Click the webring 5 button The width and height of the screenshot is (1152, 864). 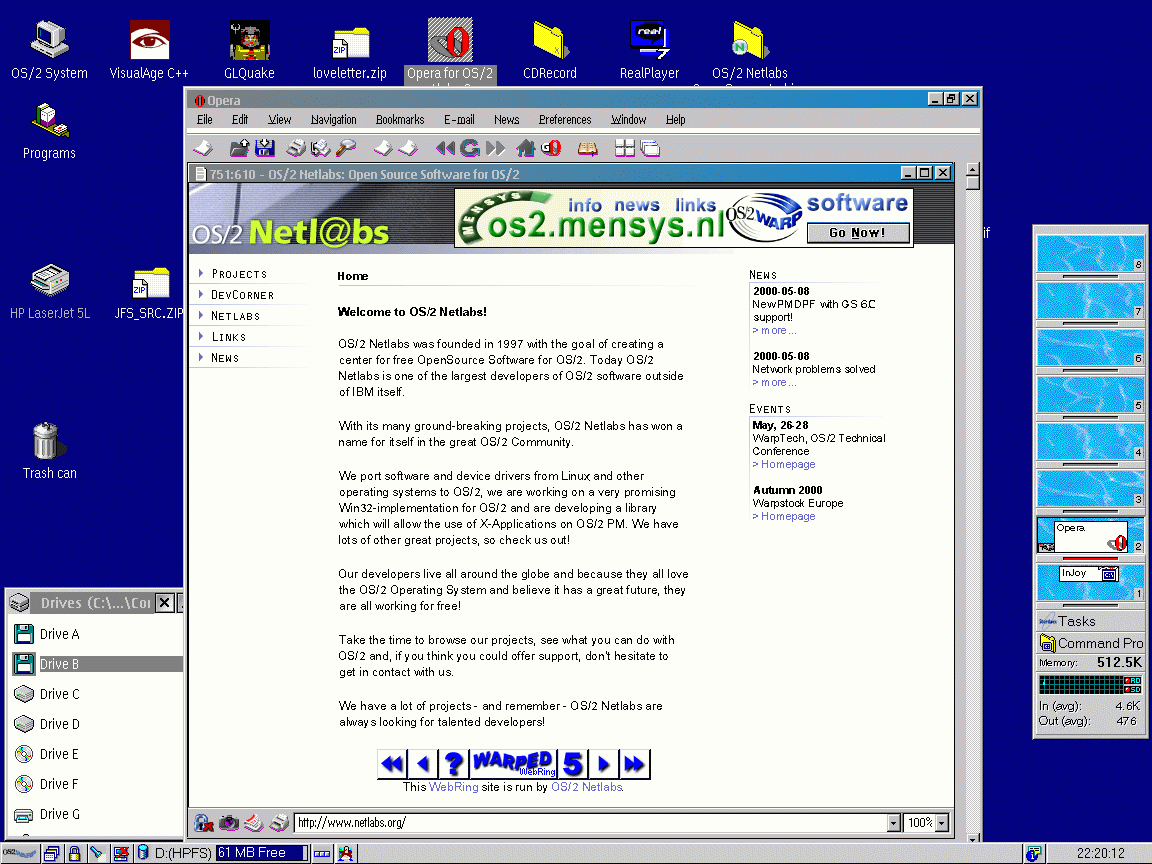pos(573,764)
